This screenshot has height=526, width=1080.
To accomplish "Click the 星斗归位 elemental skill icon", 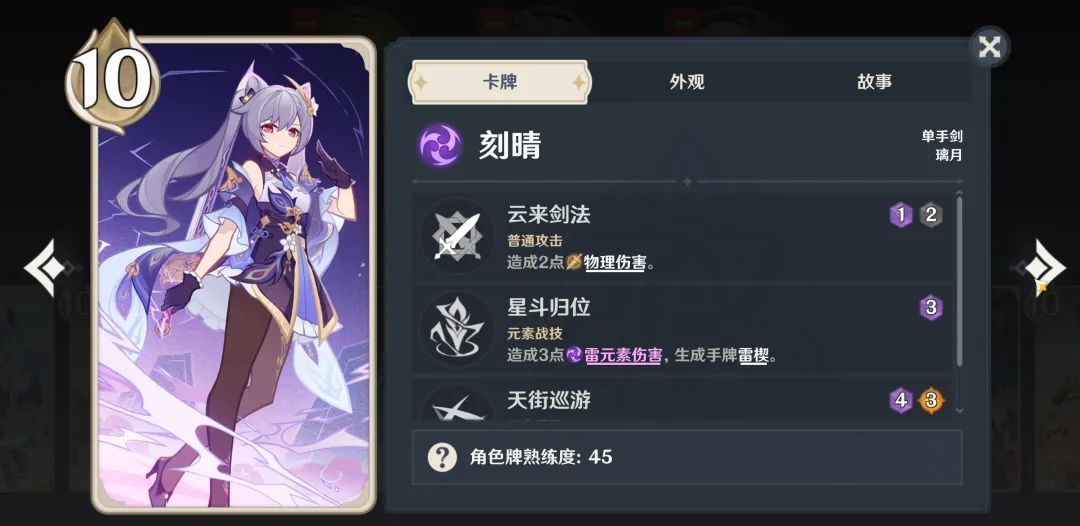I will coord(457,328).
